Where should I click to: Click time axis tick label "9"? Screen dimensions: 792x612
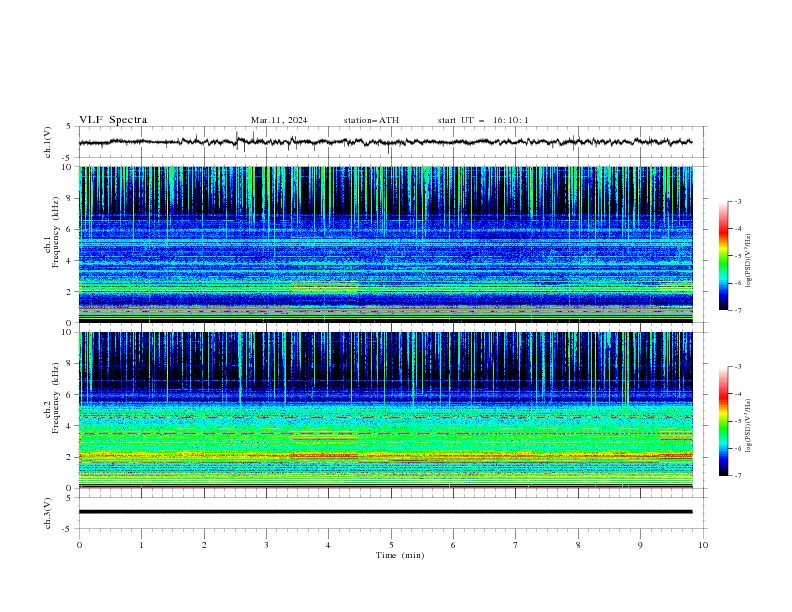[640, 545]
